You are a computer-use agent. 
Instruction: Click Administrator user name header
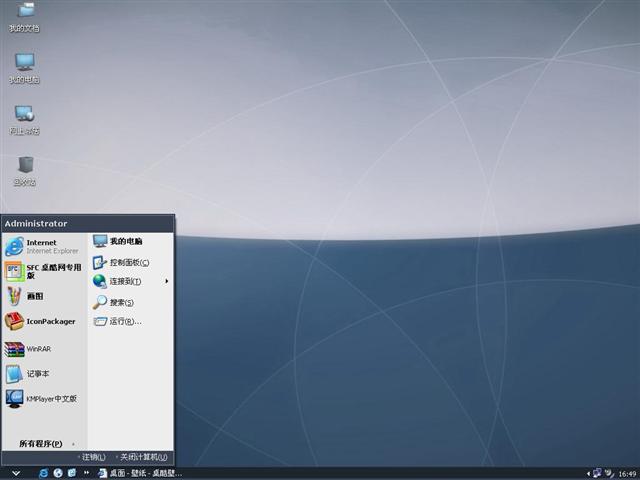pos(36,224)
